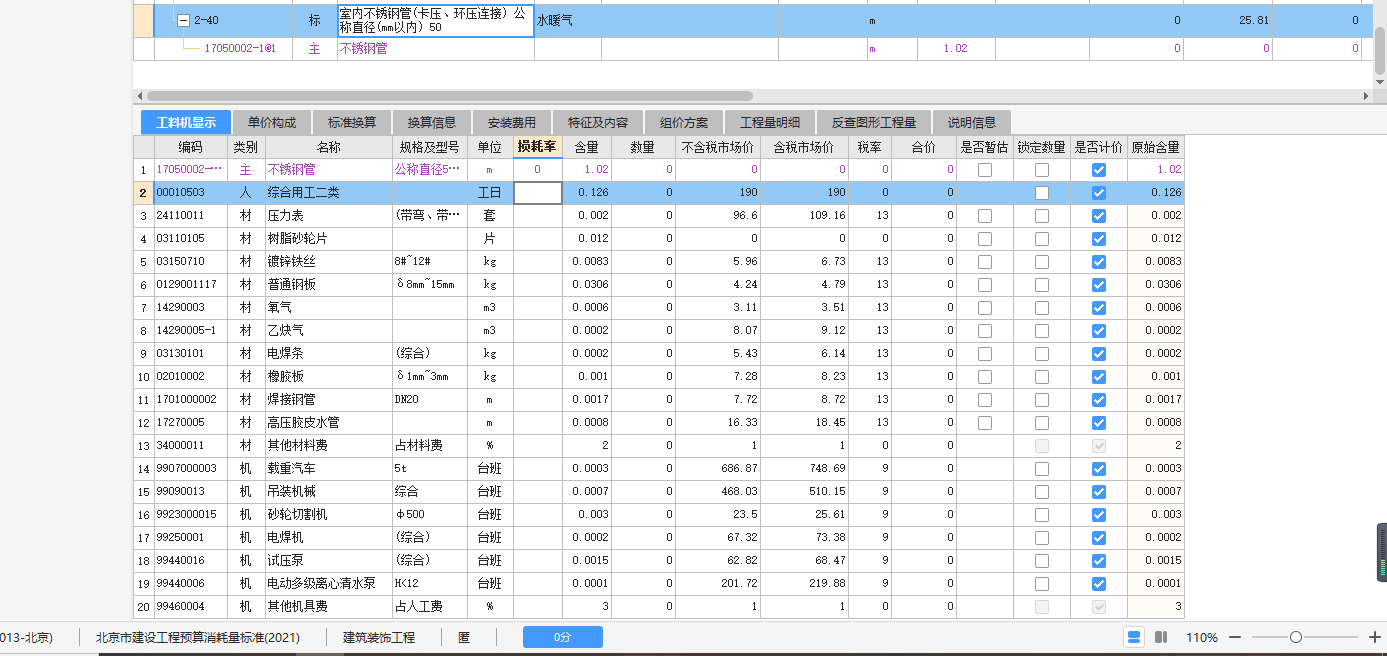Open the 工程量明细 tab
The image size is (1387, 656).
[772, 122]
